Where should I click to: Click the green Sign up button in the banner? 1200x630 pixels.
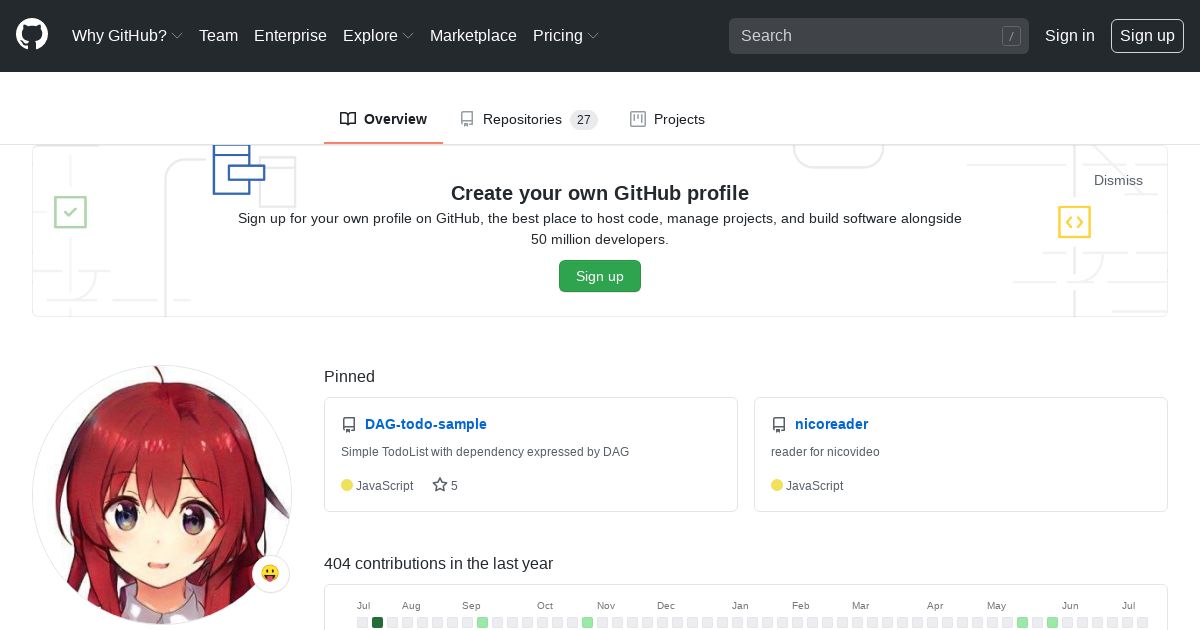point(600,276)
